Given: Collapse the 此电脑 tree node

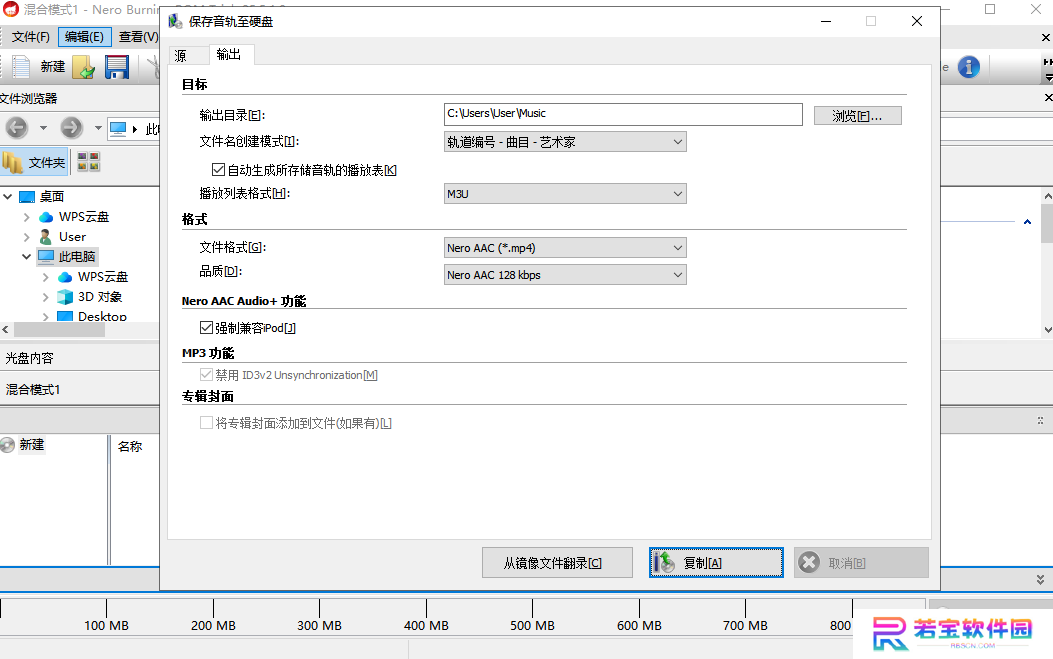Looking at the screenshot, I should click(27, 257).
